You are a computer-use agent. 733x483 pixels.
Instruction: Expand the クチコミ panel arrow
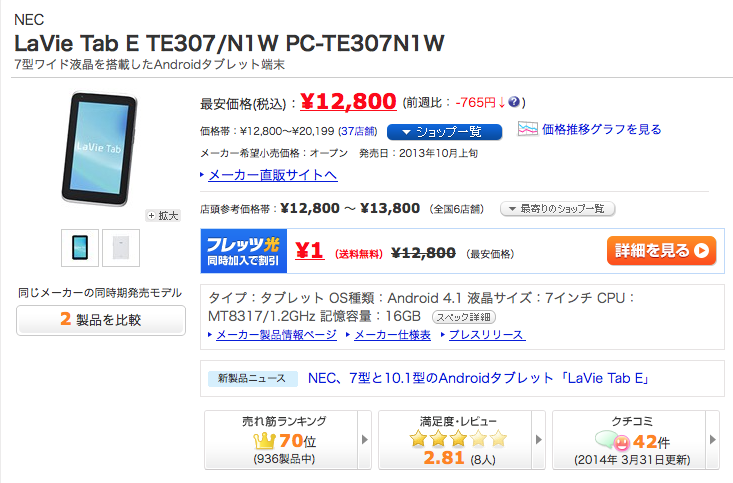pyautogui.click(x=713, y=439)
